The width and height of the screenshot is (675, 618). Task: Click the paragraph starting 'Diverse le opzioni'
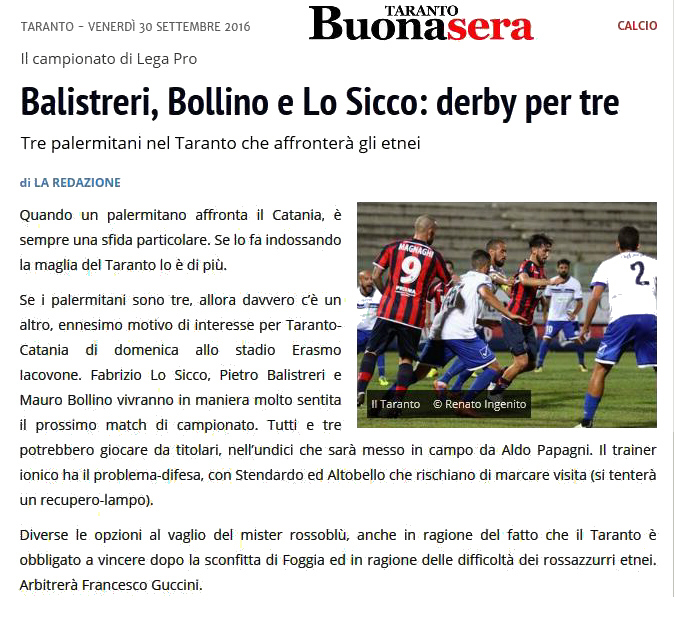338,560
